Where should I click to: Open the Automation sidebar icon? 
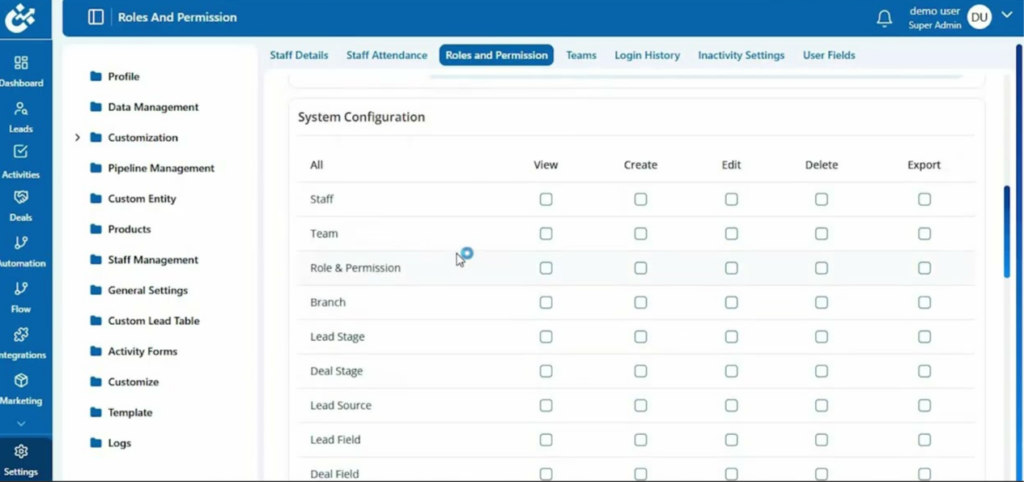coord(21,243)
